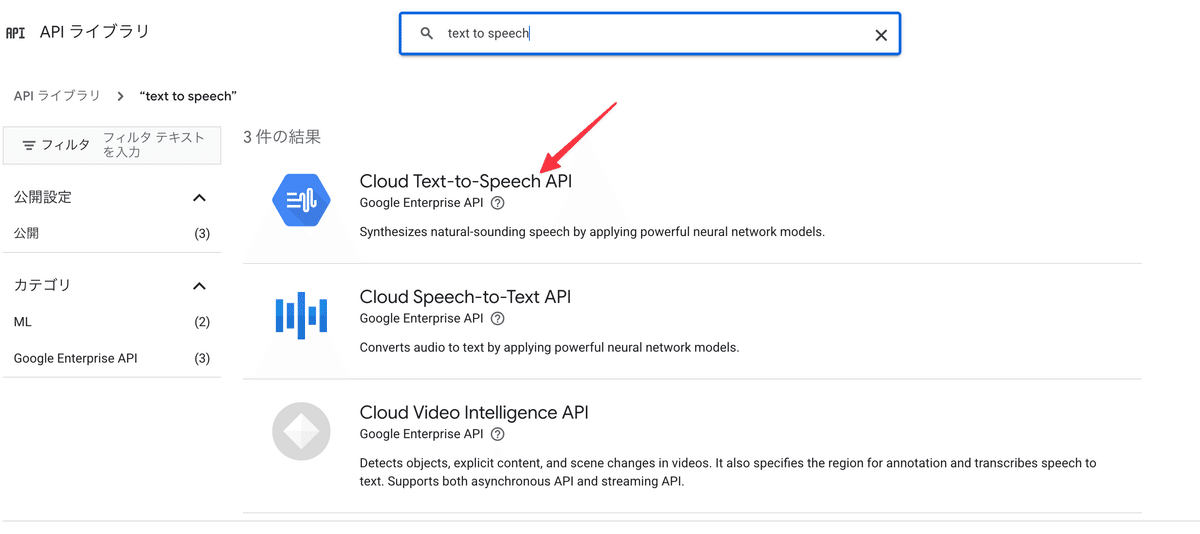The width and height of the screenshot is (1200, 534).
Task: Clear the search with the X icon
Action: (x=881, y=34)
